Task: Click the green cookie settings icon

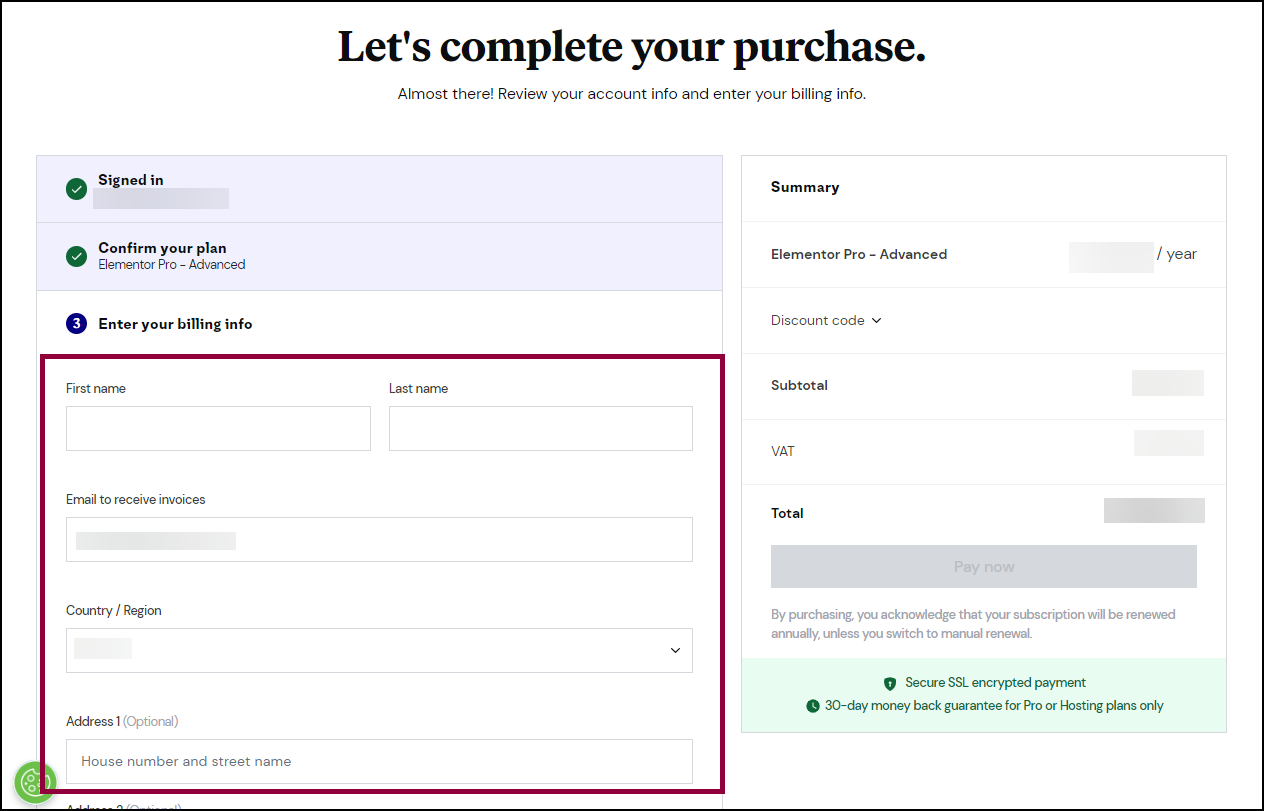Action: [x=35, y=781]
